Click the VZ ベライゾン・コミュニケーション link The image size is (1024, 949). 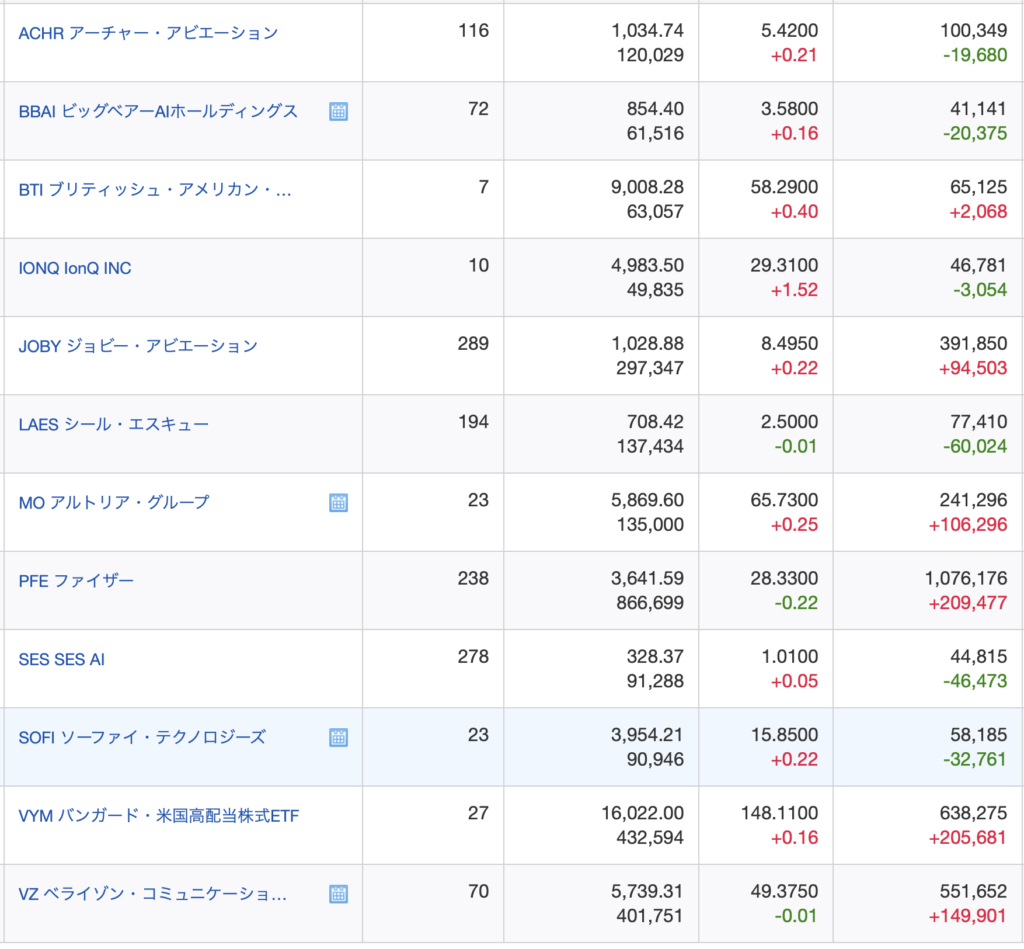tap(153, 894)
